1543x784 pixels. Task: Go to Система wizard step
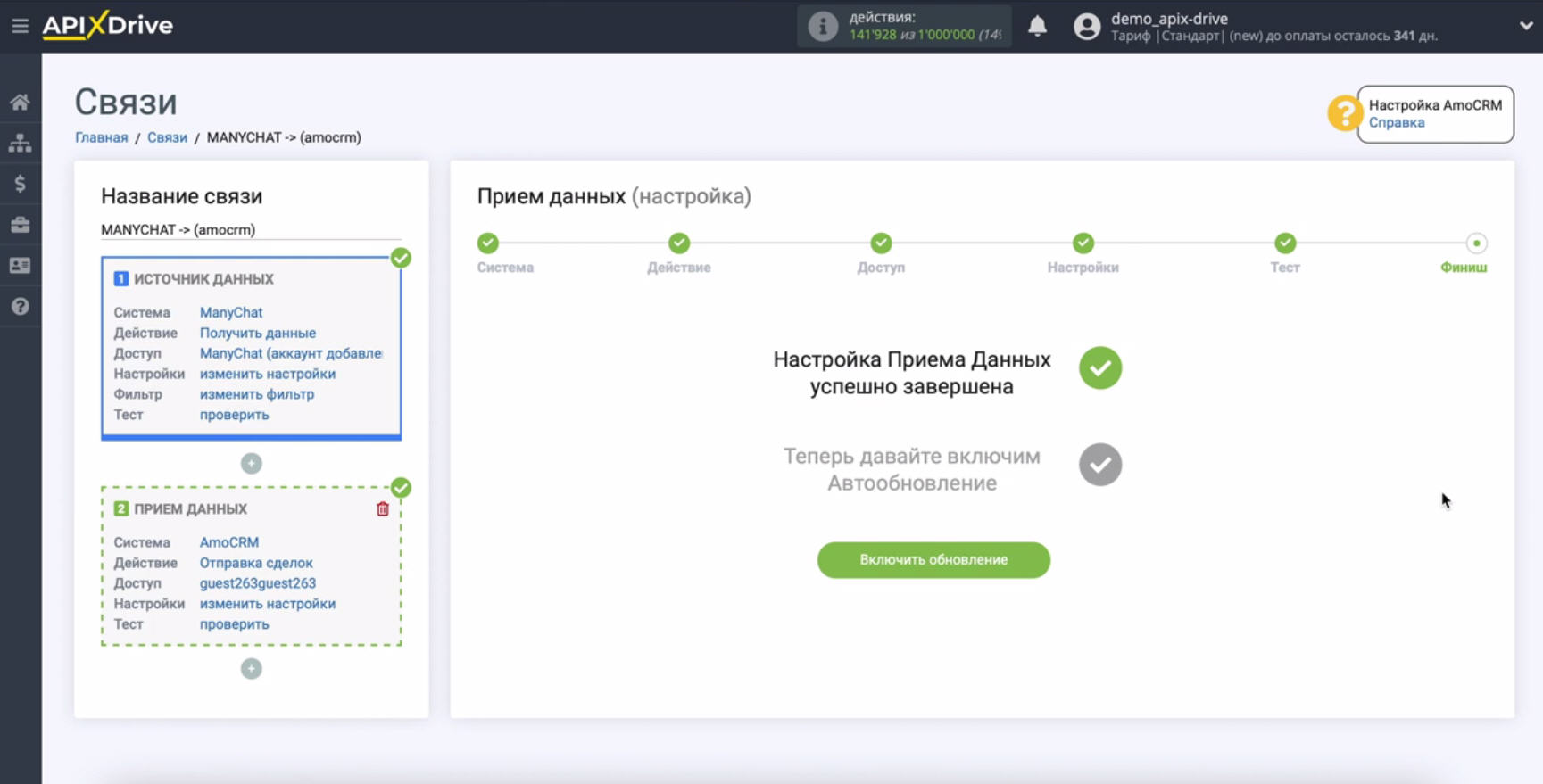[x=488, y=243]
